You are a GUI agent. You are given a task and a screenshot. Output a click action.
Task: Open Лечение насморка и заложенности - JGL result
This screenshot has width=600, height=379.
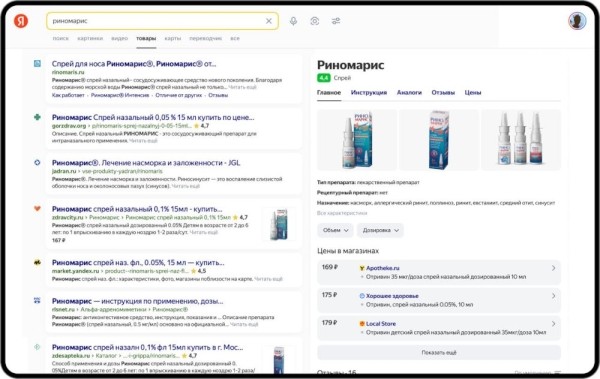(146, 163)
